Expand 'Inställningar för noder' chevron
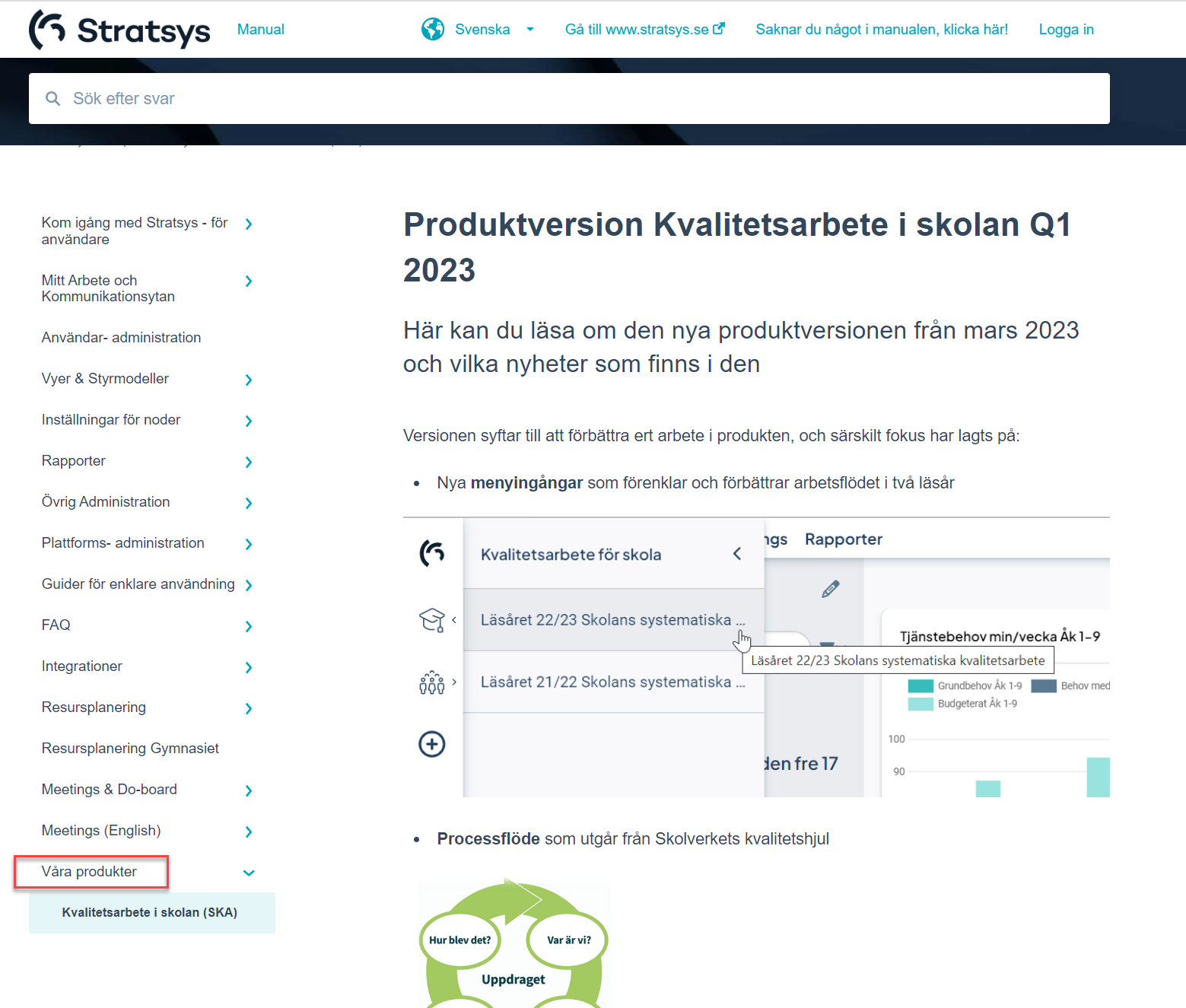This screenshot has width=1186, height=1008. 249,421
